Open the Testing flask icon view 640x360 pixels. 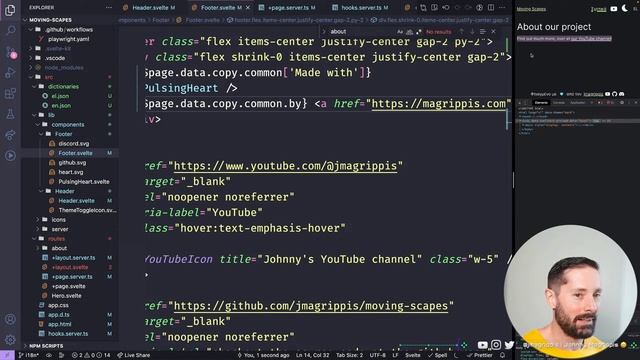click(10, 114)
